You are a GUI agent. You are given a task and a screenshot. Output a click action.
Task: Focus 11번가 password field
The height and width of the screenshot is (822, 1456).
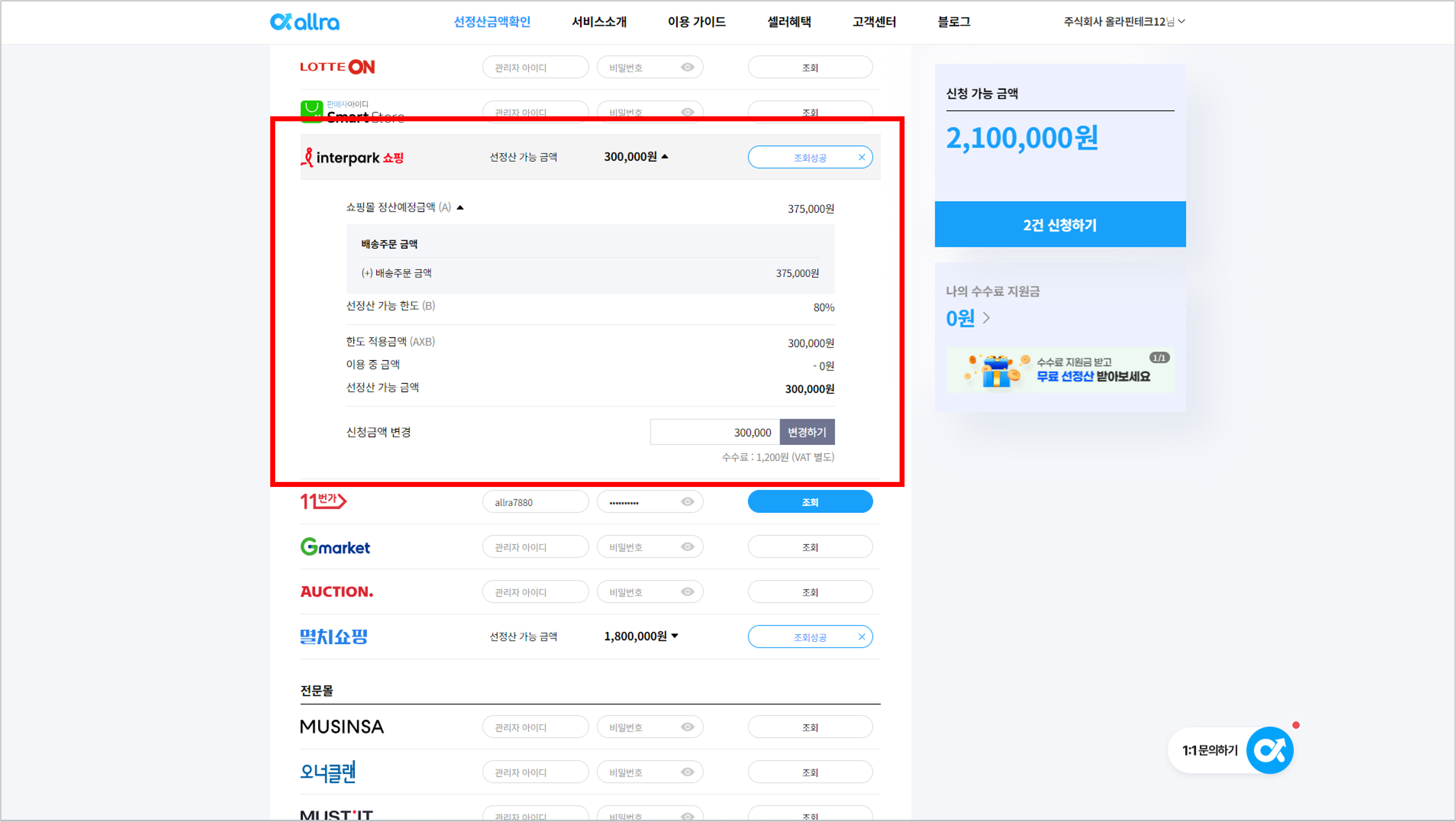650,502
